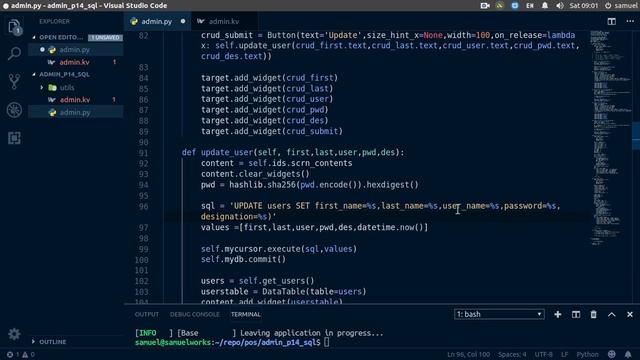Image resolution: width=640 pixels, height=360 pixels.
Task: Click the EXPLORER sidebar title
Action: [x=54, y=21]
